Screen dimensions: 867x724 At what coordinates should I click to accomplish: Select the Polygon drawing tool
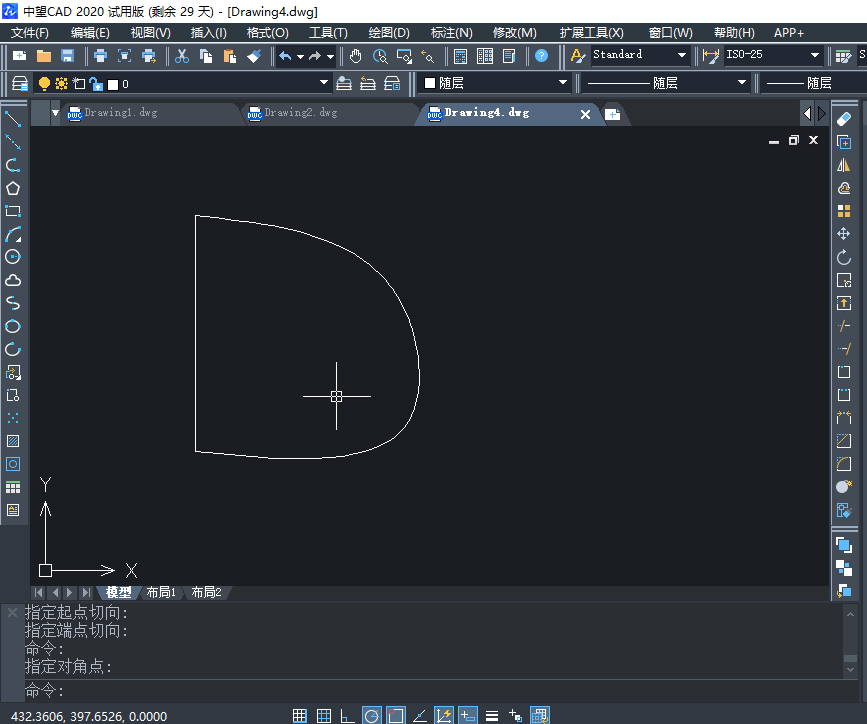click(13, 185)
